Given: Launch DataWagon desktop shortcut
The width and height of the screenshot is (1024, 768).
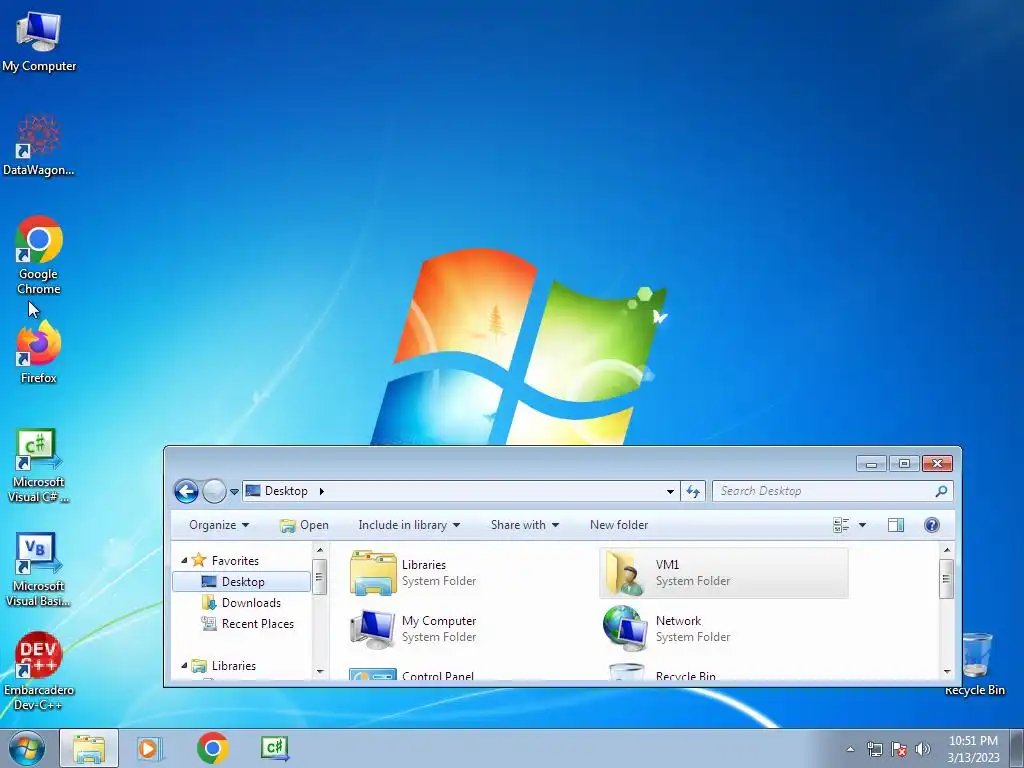Looking at the screenshot, I should [39, 145].
